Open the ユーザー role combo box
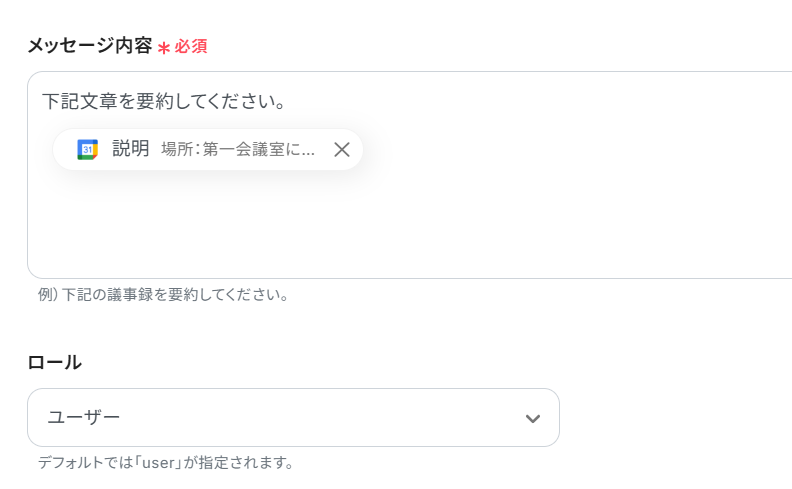Image resolution: width=792 pixels, height=489 pixels. pyautogui.click(x=292, y=417)
